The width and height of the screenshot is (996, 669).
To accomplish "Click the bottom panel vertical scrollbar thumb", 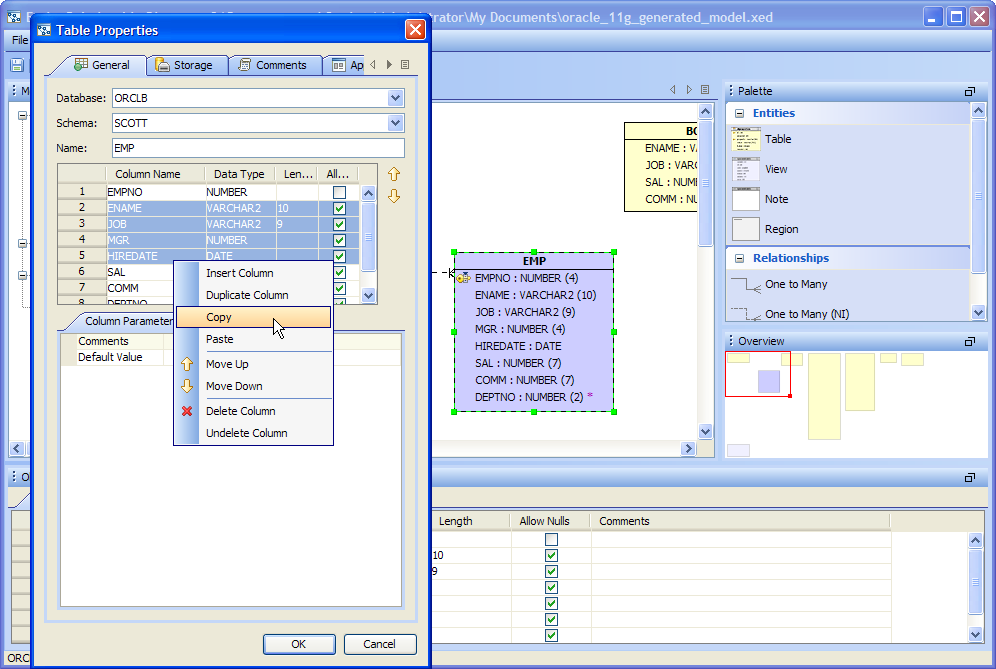I will click(x=976, y=581).
